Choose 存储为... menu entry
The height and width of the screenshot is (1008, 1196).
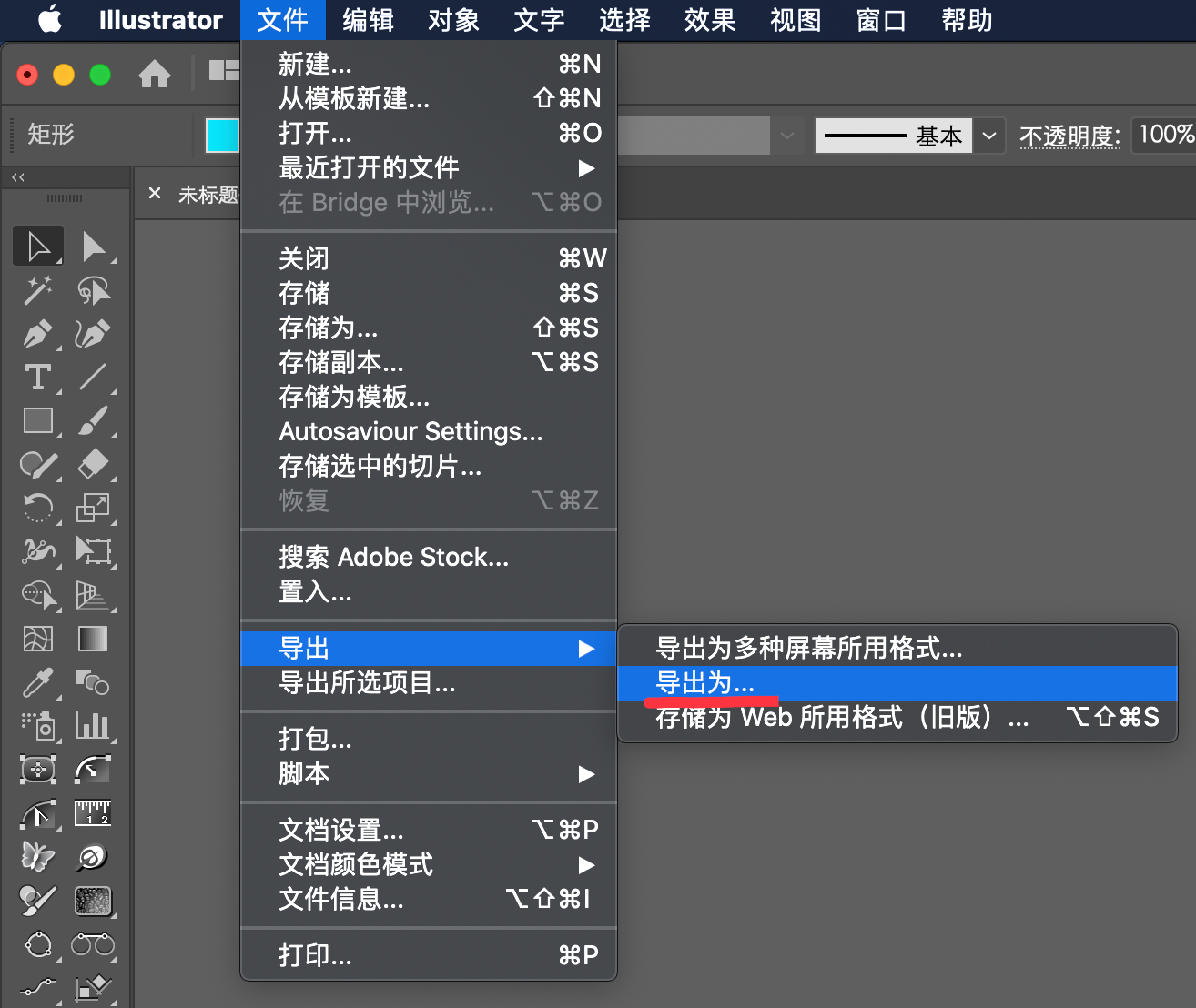[429, 328]
